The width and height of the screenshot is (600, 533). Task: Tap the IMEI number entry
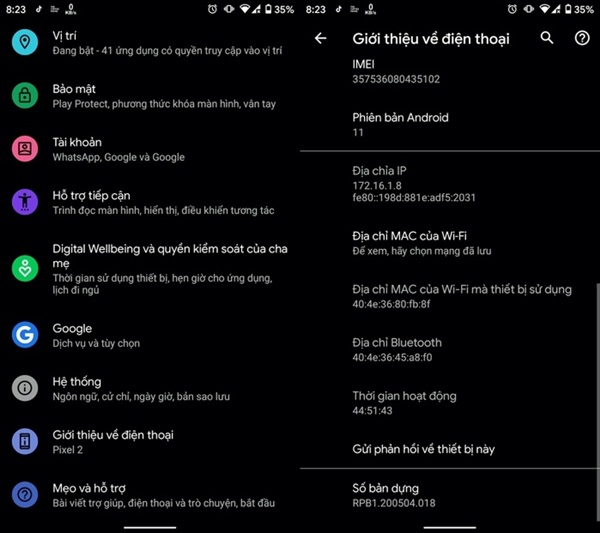tap(396, 71)
